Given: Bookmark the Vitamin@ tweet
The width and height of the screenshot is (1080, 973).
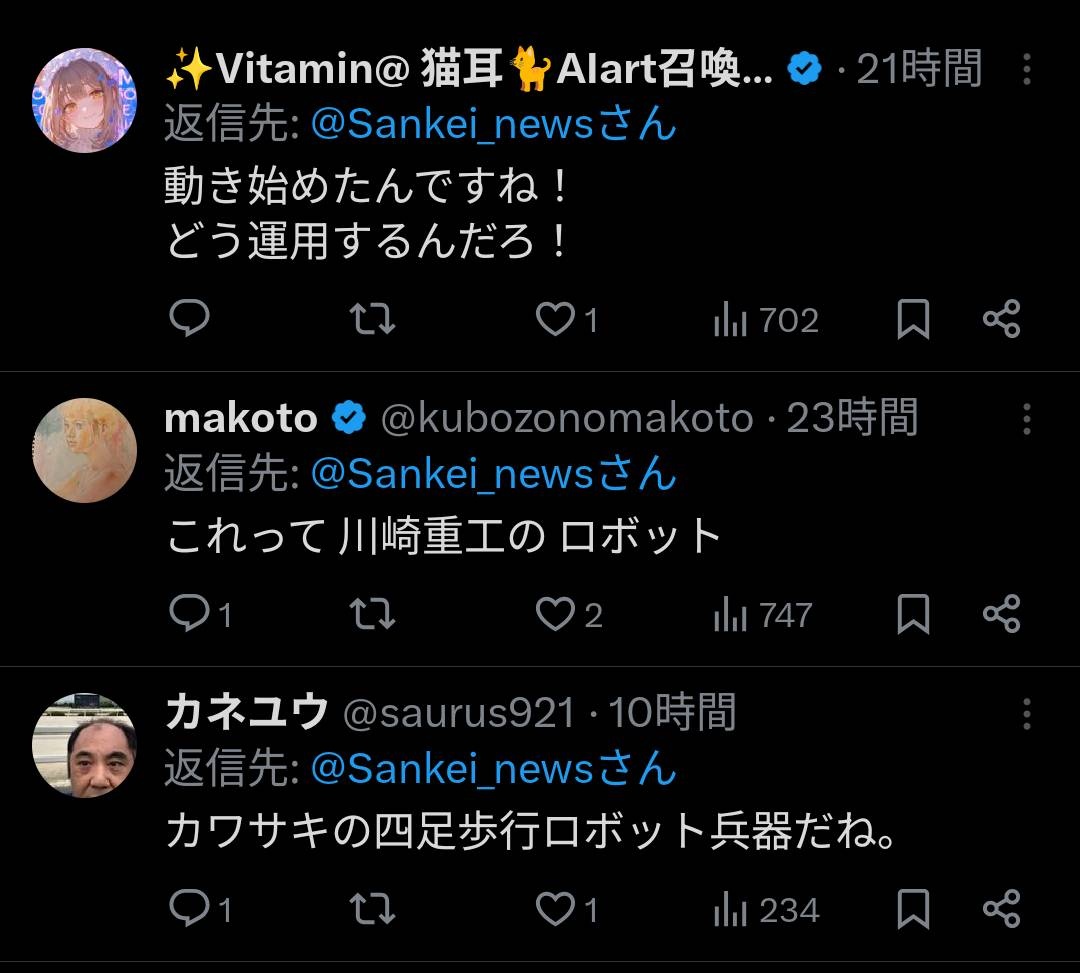Looking at the screenshot, I should click(912, 319).
